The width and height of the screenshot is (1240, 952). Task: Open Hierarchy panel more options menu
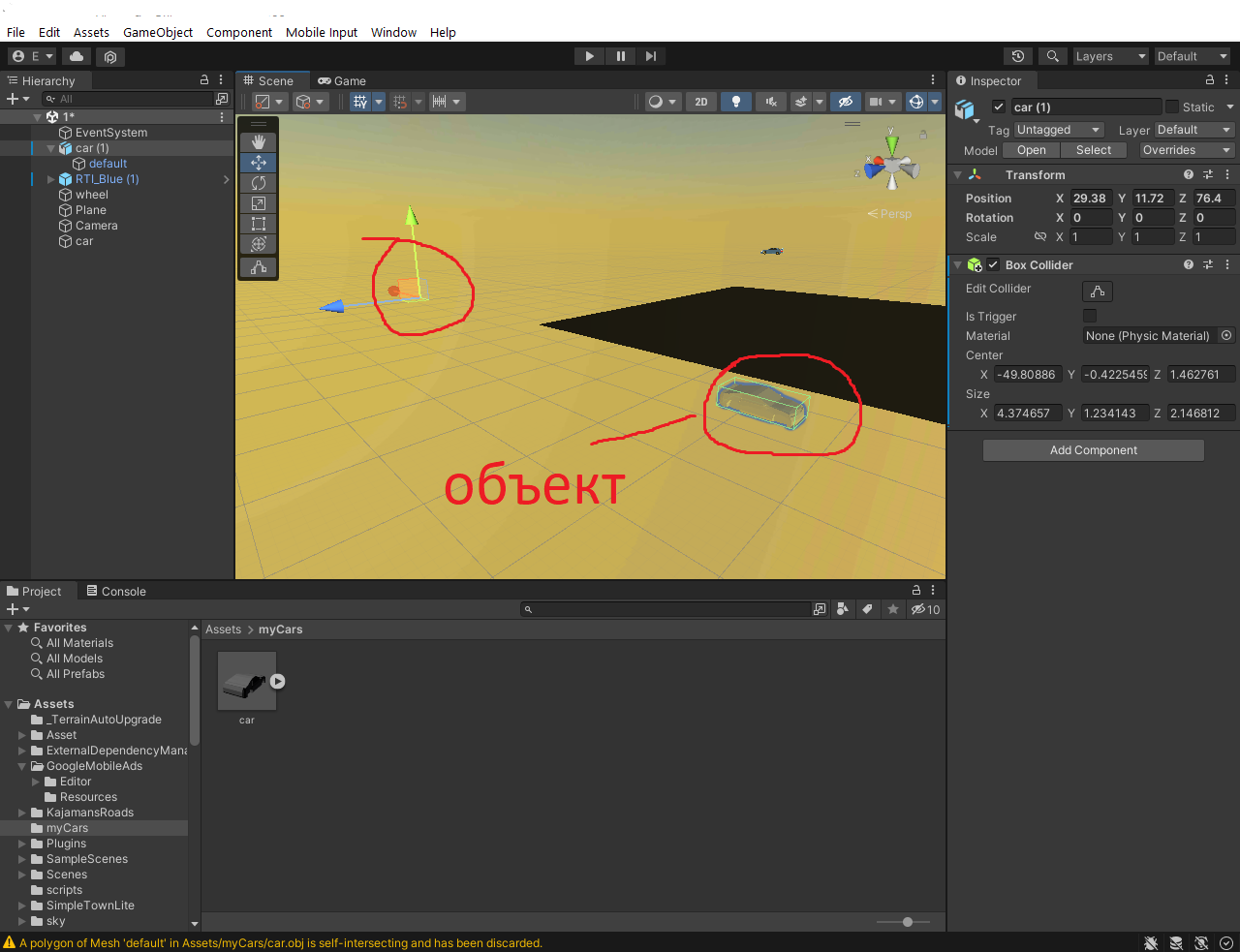[x=221, y=80]
